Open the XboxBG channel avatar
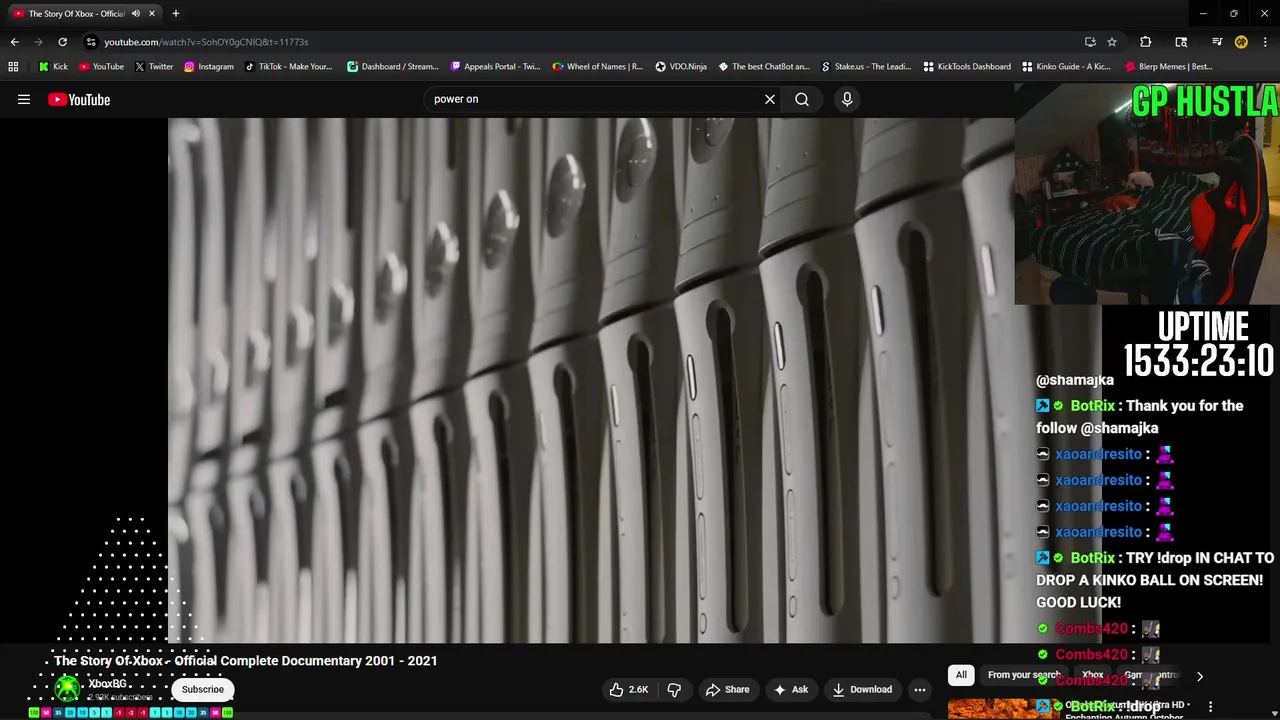 67,688
